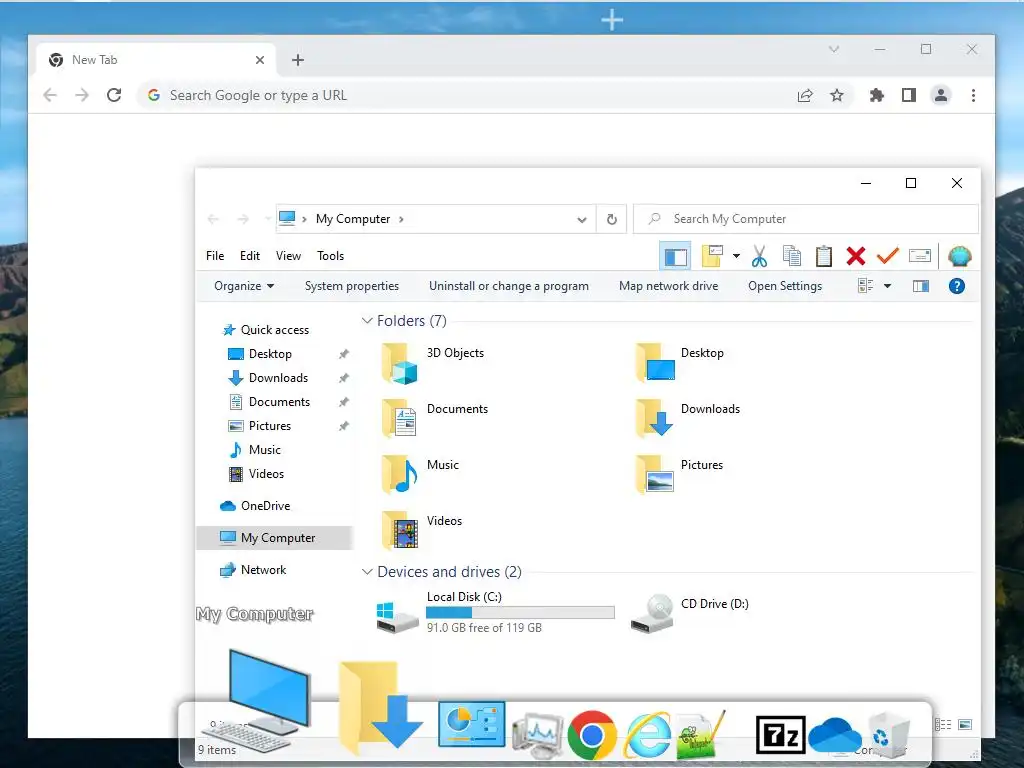Click Open Settings in command bar

click(785, 286)
